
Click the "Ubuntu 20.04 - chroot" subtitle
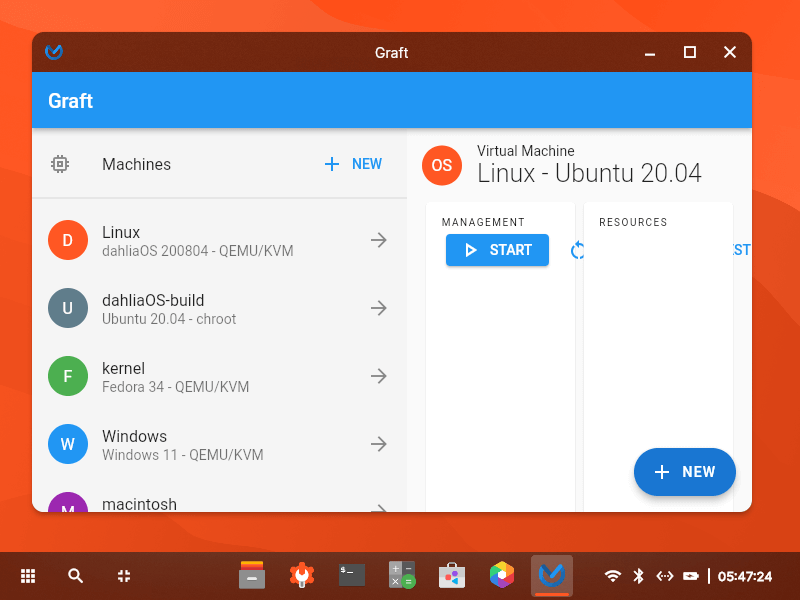(x=169, y=319)
